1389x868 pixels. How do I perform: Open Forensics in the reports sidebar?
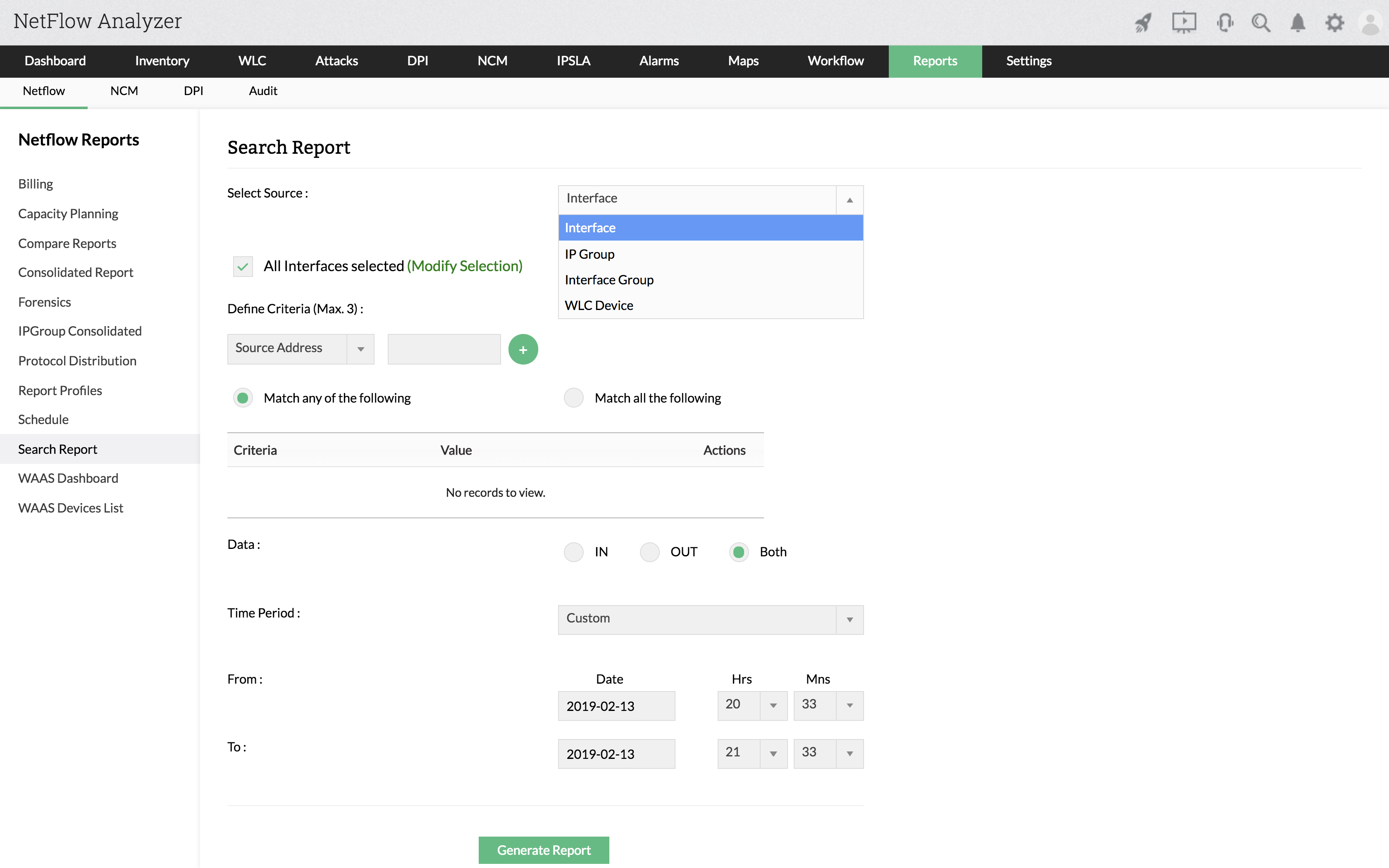[x=44, y=302]
